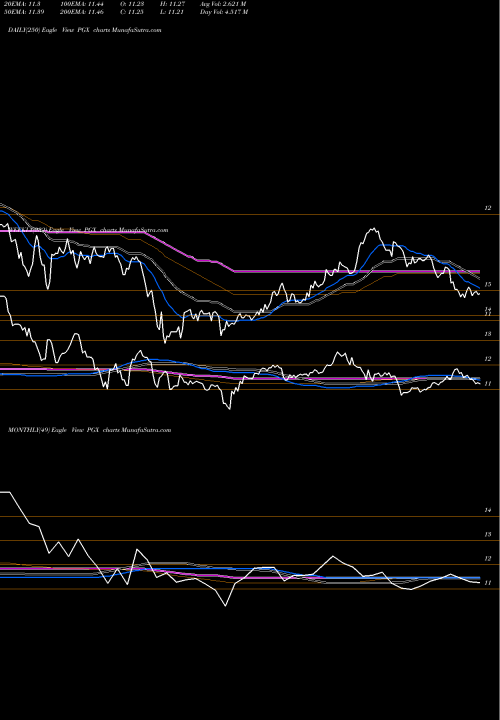
Task: Click the DAILY(250) Eagle View PGX chart title
Action: pos(84,30)
